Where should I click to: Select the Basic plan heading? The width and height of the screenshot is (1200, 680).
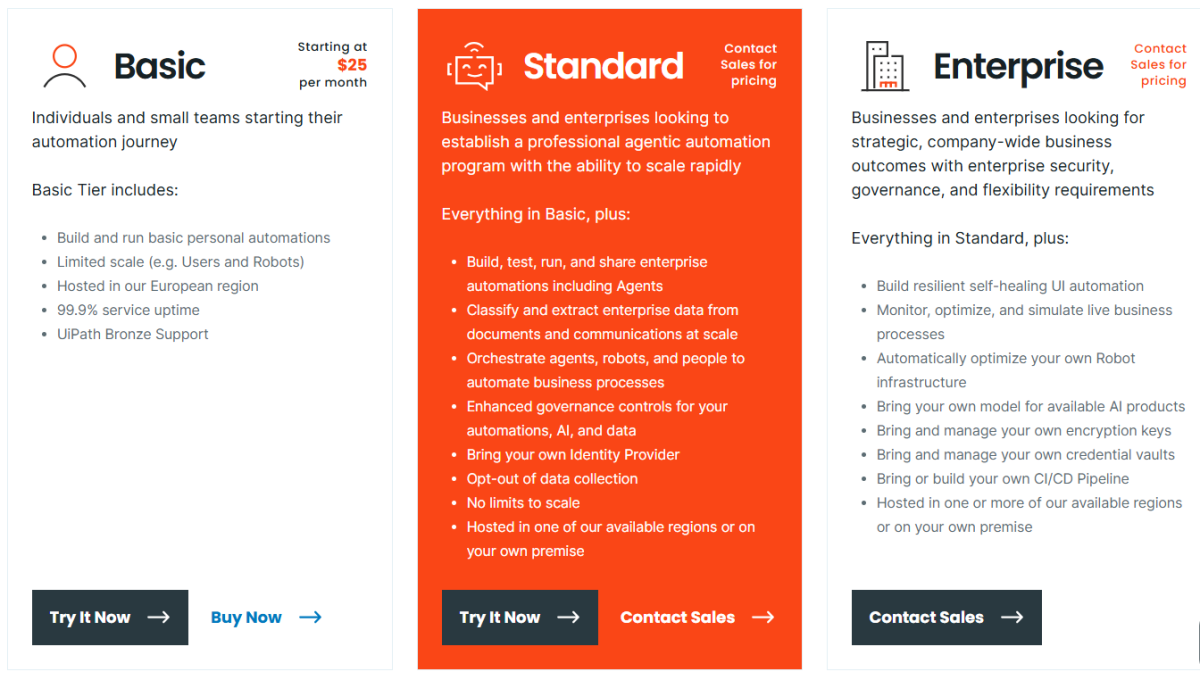tap(160, 66)
